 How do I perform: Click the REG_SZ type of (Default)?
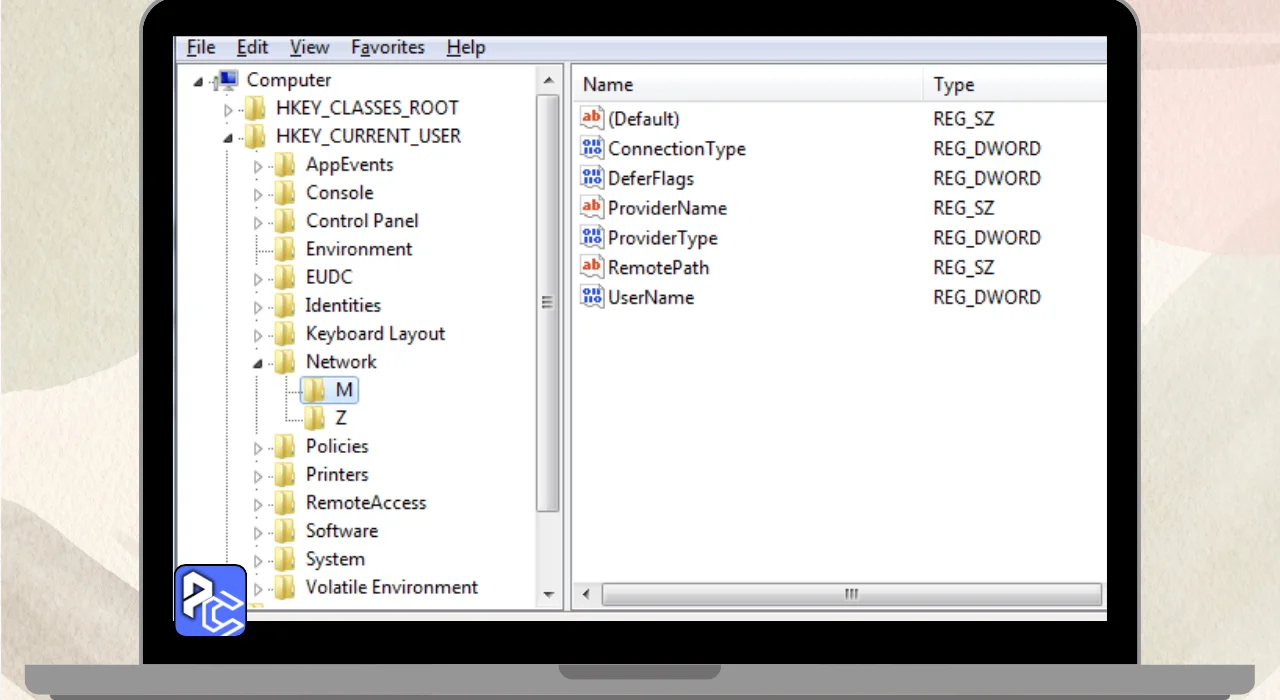(963, 118)
